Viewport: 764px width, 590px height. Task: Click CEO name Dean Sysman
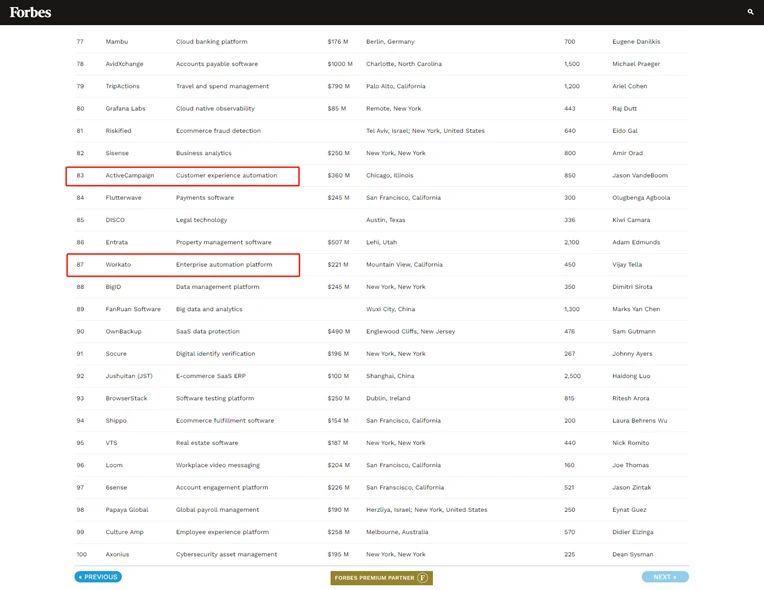coord(633,554)
